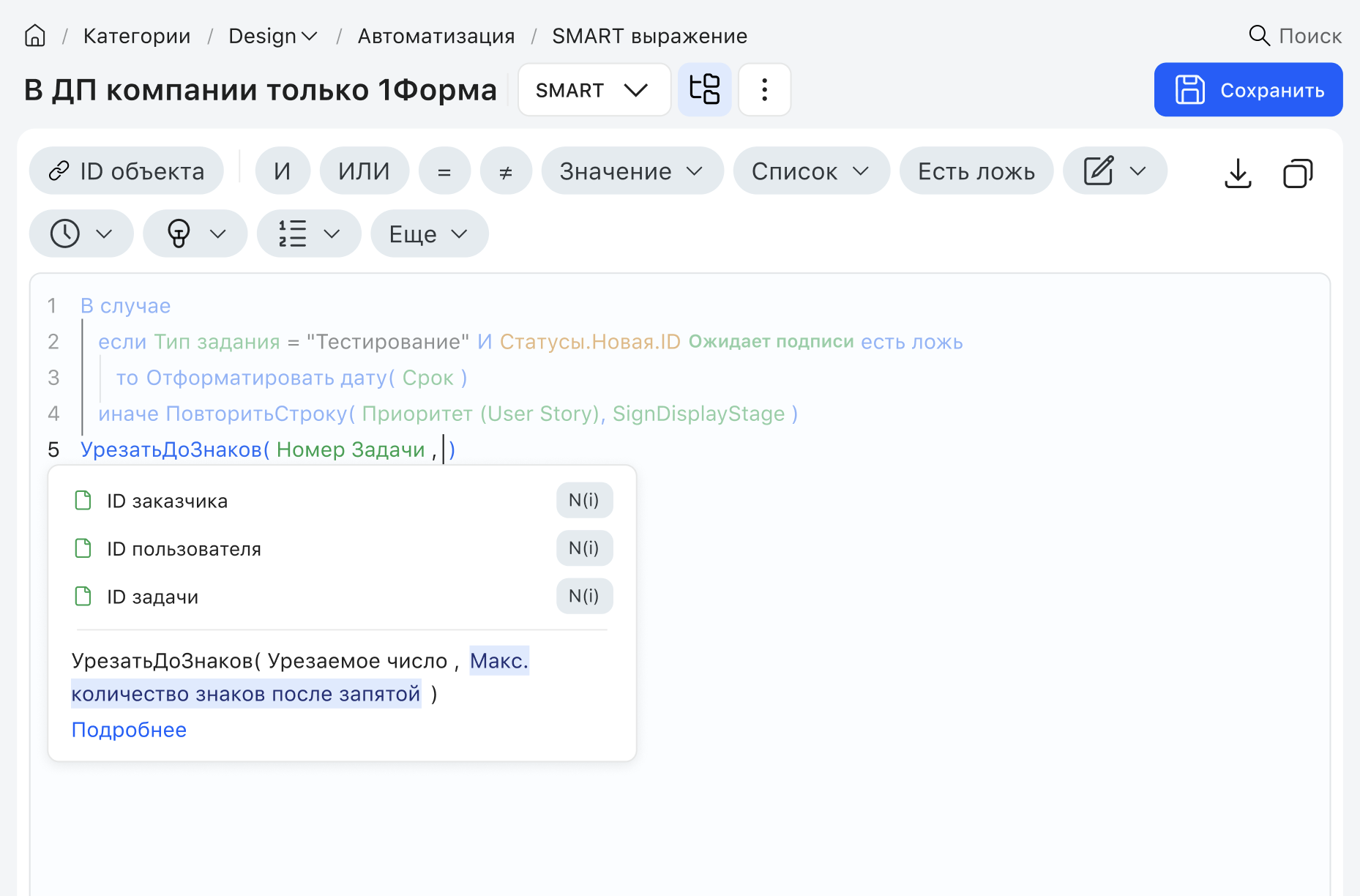
Task: Open the "Подробнее" link
Action: [129, 729]
